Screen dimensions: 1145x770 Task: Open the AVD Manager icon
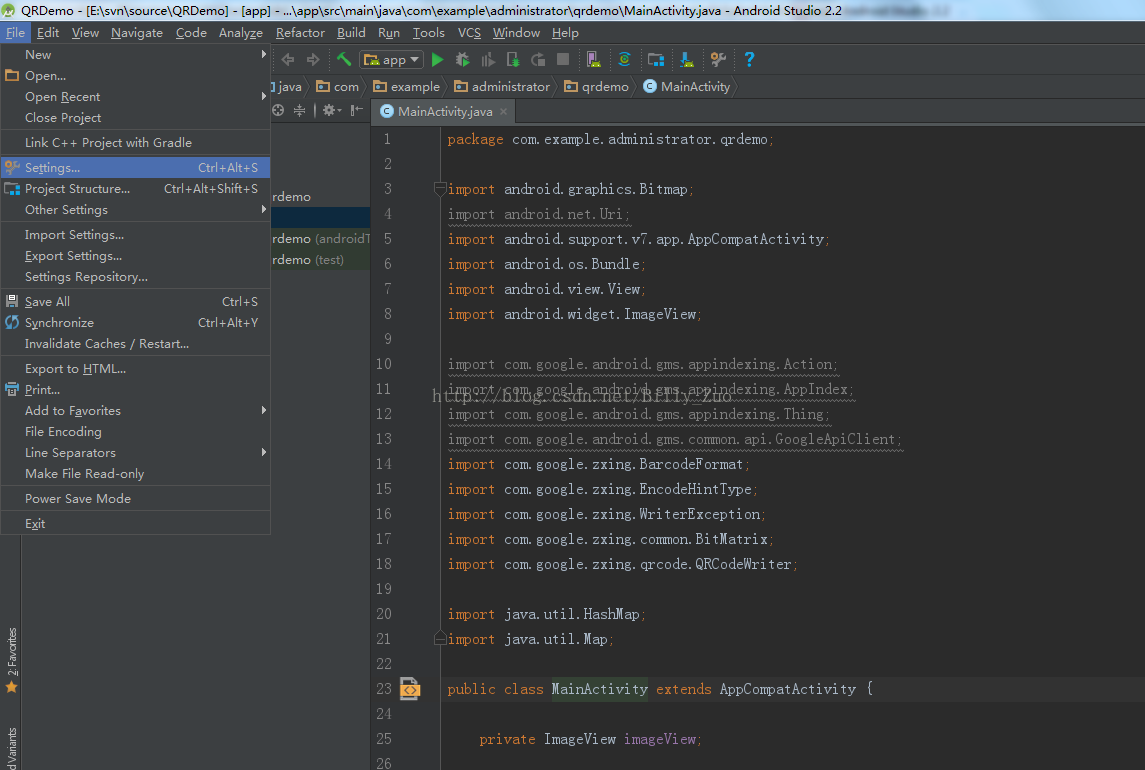coord(593,60)
